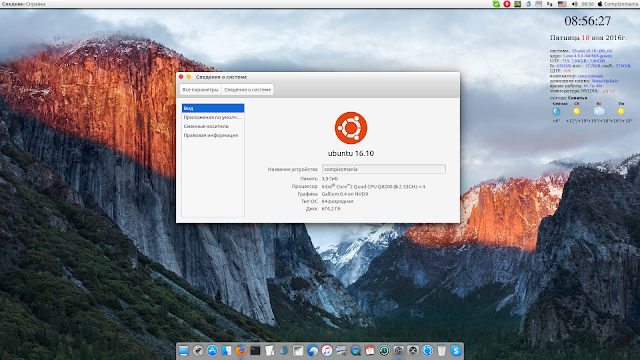
Task: Click the processor info text Intel Core2 Quad
Action: 373,187
